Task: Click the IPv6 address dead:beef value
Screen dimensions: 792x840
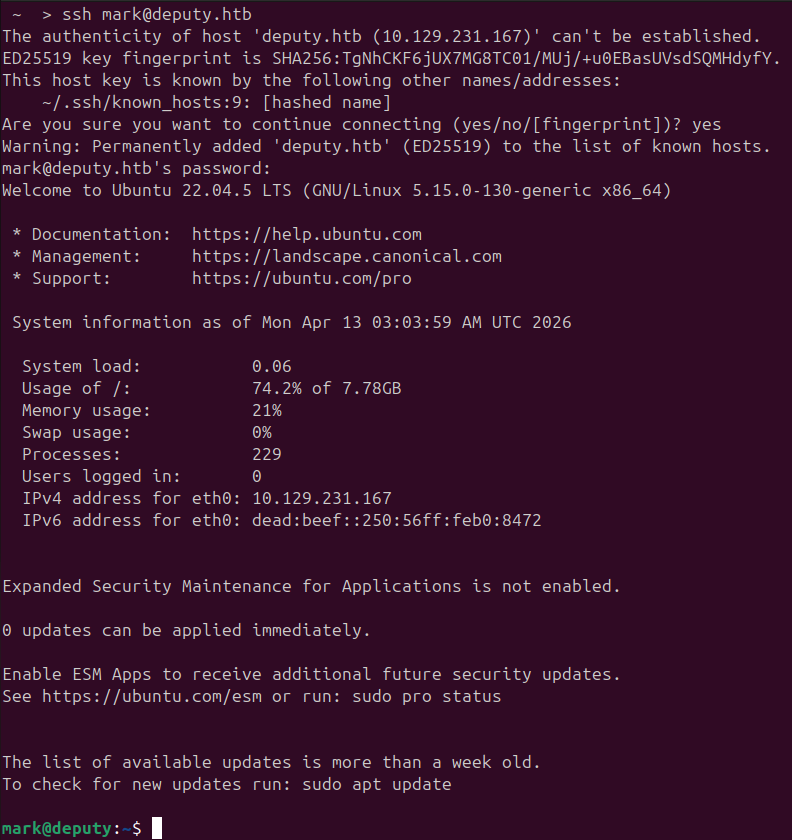Action: pyautogui.click(x=397, y=521)
